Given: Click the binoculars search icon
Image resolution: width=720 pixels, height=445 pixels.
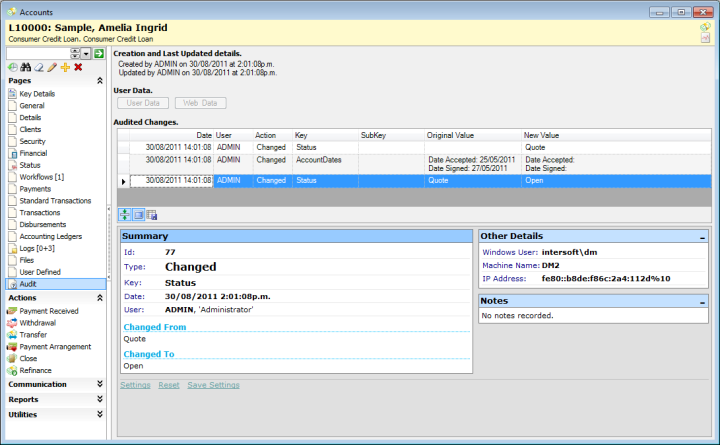Looking at the screenshot, I should pos(26,66).
